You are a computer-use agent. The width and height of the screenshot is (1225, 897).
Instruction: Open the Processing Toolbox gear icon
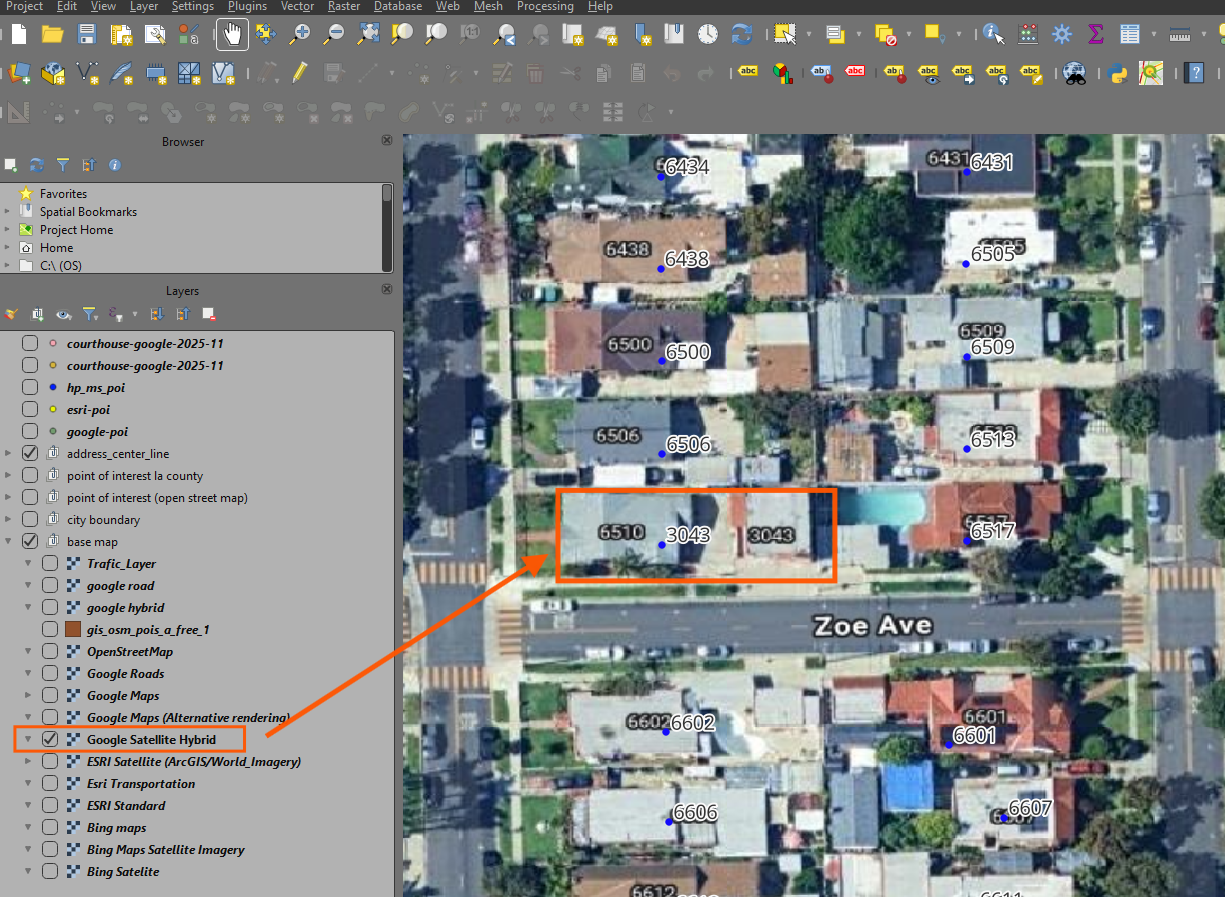point(1061,35)
